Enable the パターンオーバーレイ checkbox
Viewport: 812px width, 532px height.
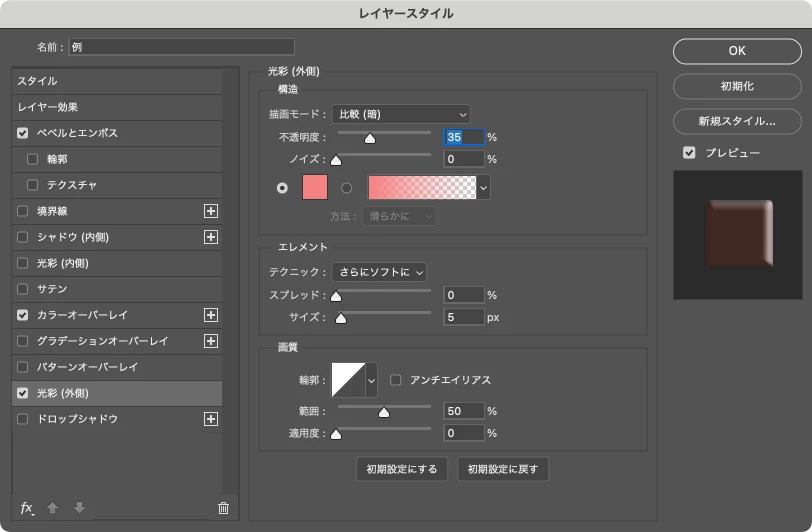tap(22, 367)
